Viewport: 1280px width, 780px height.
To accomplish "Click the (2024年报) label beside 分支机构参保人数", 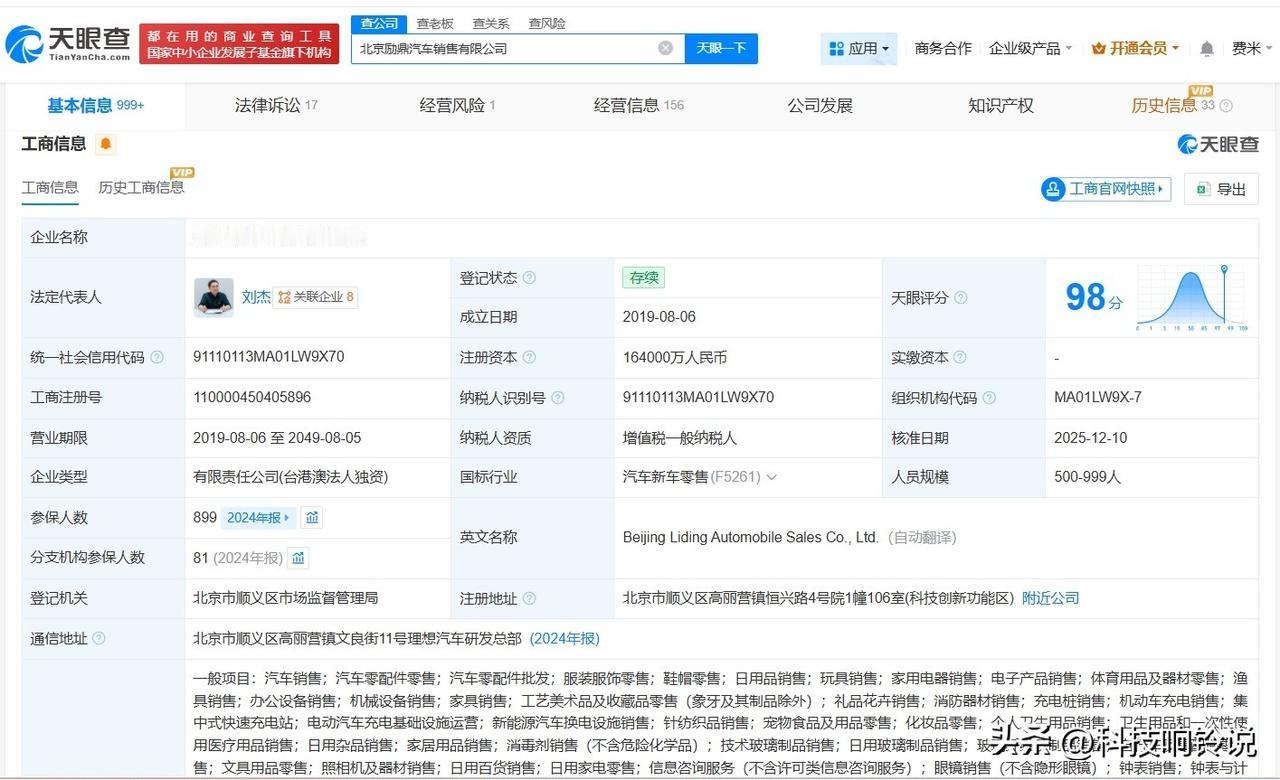I will (x=248, y=558).
